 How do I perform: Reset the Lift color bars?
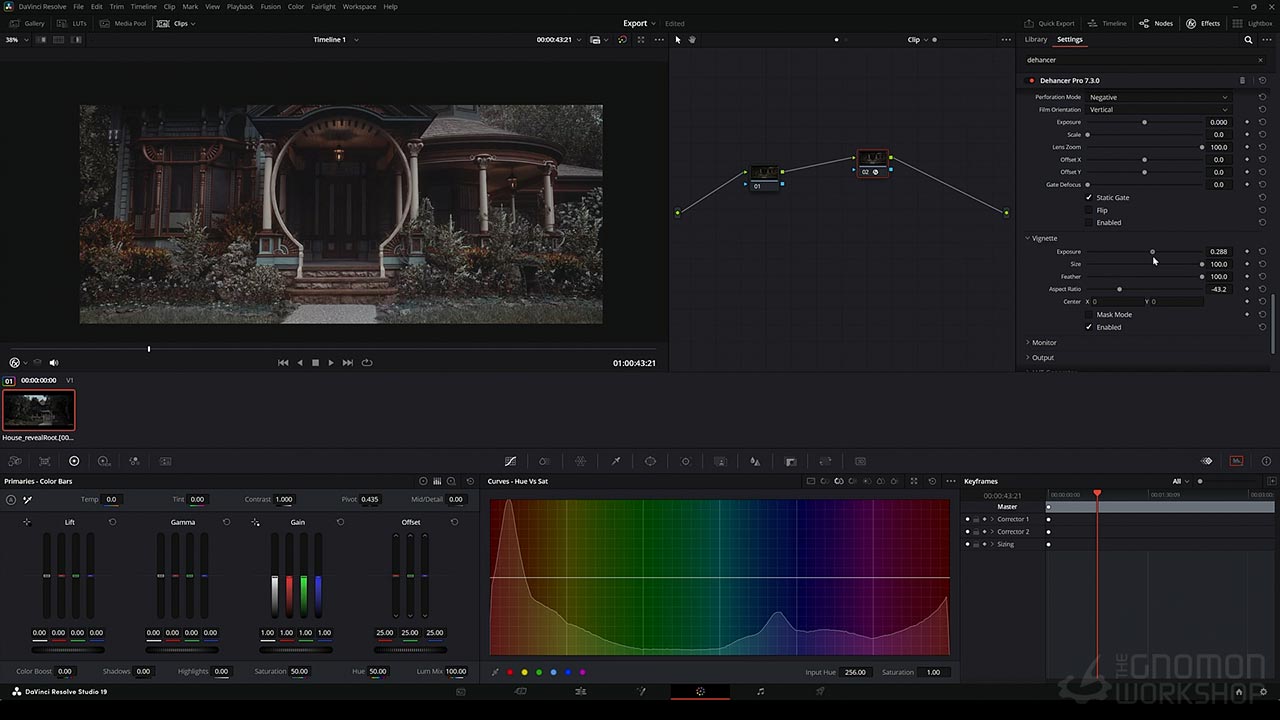point(112,522)
